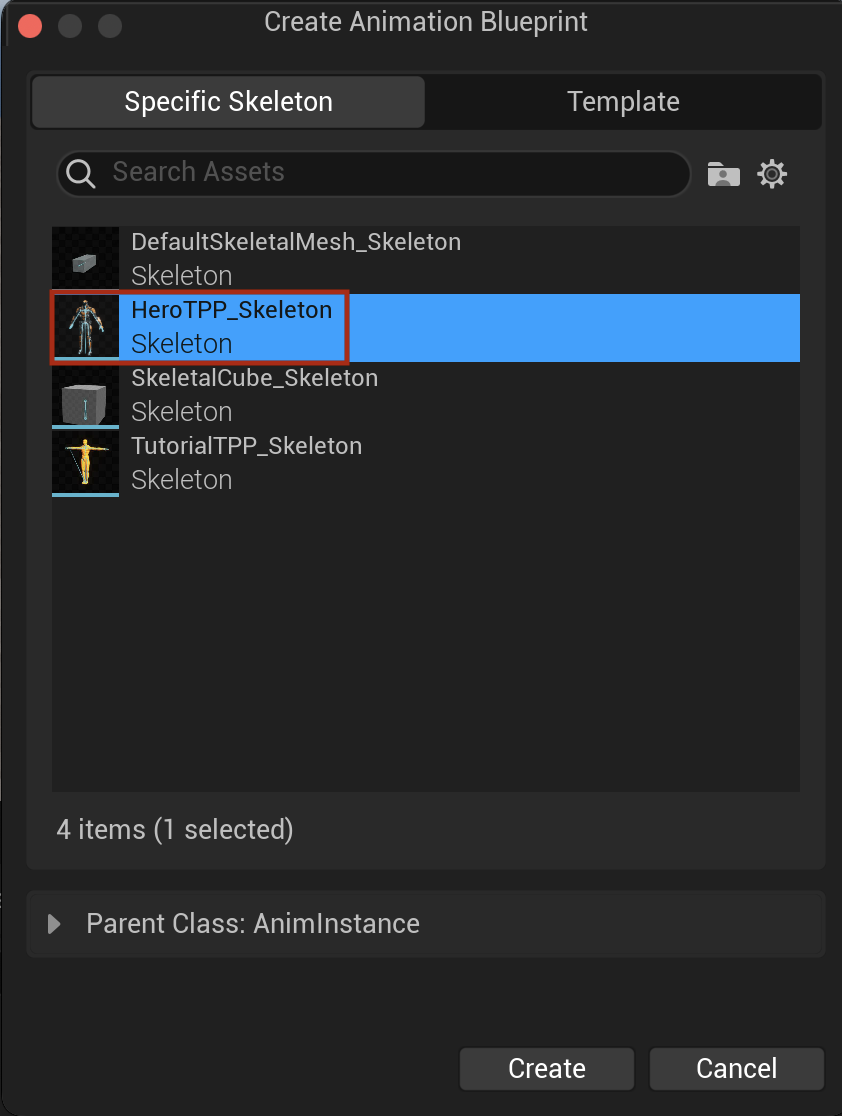Click the Create button

(547, 1068)
